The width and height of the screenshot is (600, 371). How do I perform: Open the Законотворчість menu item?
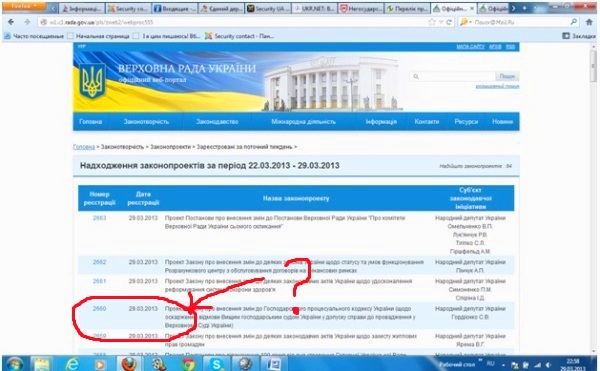146,122
